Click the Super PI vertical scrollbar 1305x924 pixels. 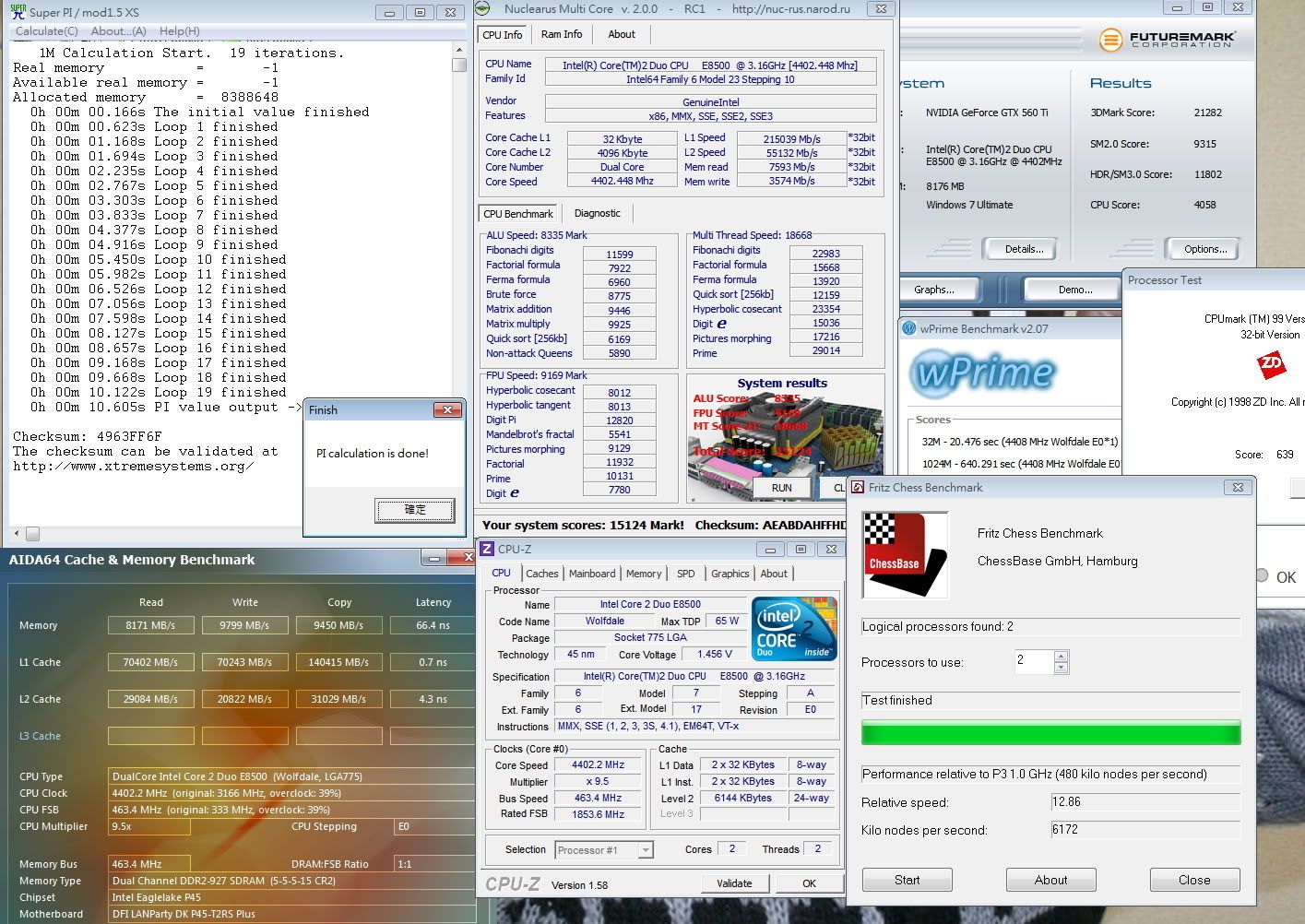coord(459,291)
